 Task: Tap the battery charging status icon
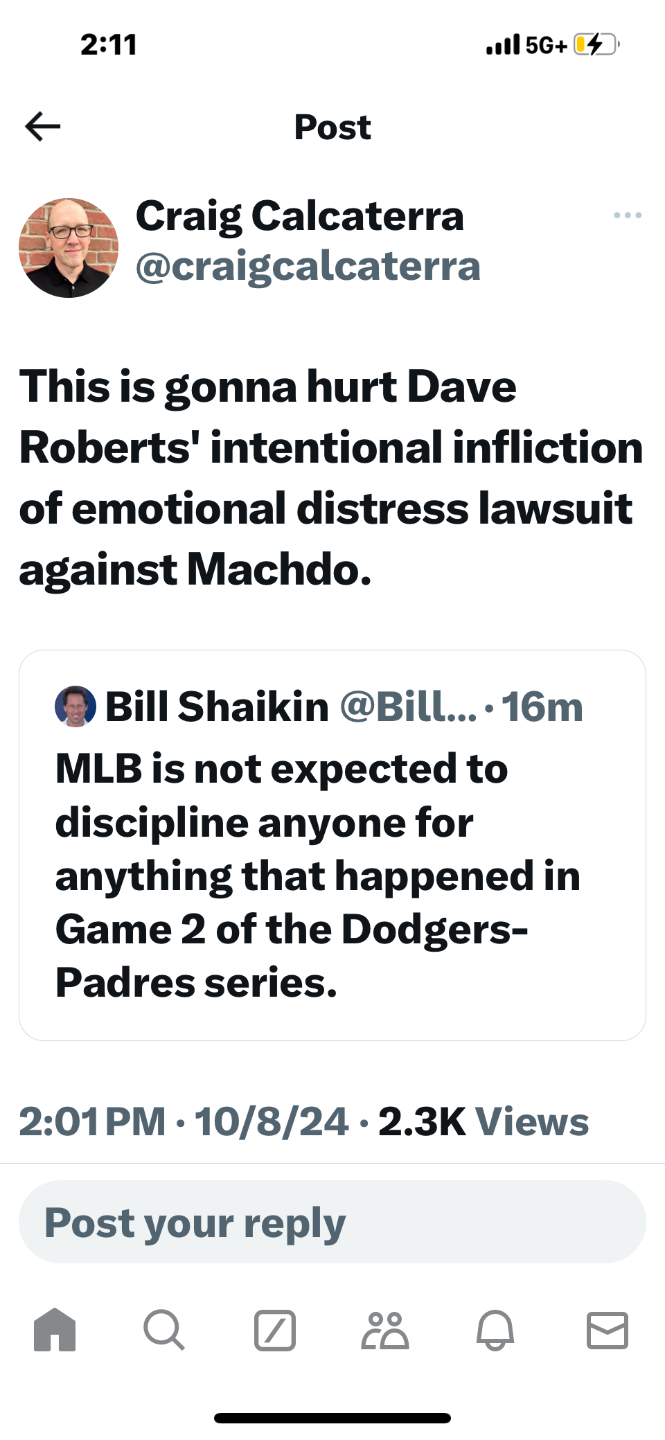point(596,45)
